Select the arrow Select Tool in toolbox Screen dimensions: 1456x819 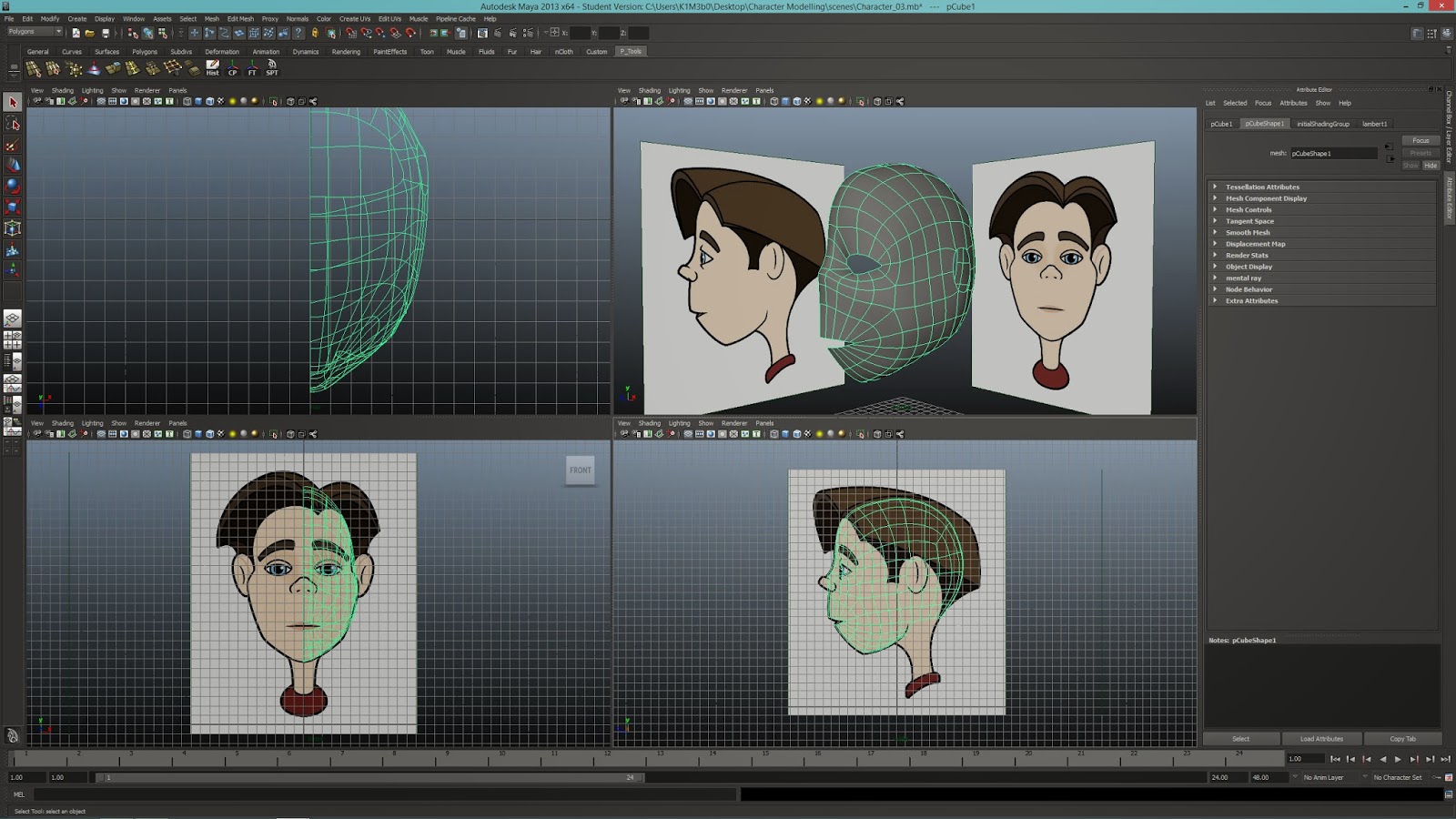(x=13, y=102)
